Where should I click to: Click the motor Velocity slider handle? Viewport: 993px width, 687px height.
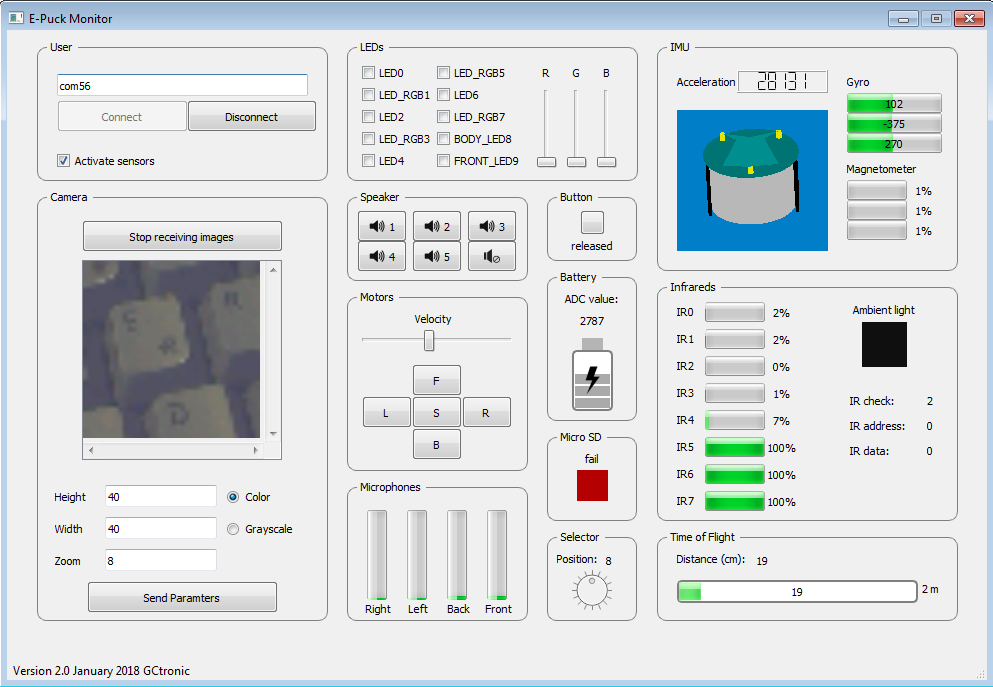point(429,341)
